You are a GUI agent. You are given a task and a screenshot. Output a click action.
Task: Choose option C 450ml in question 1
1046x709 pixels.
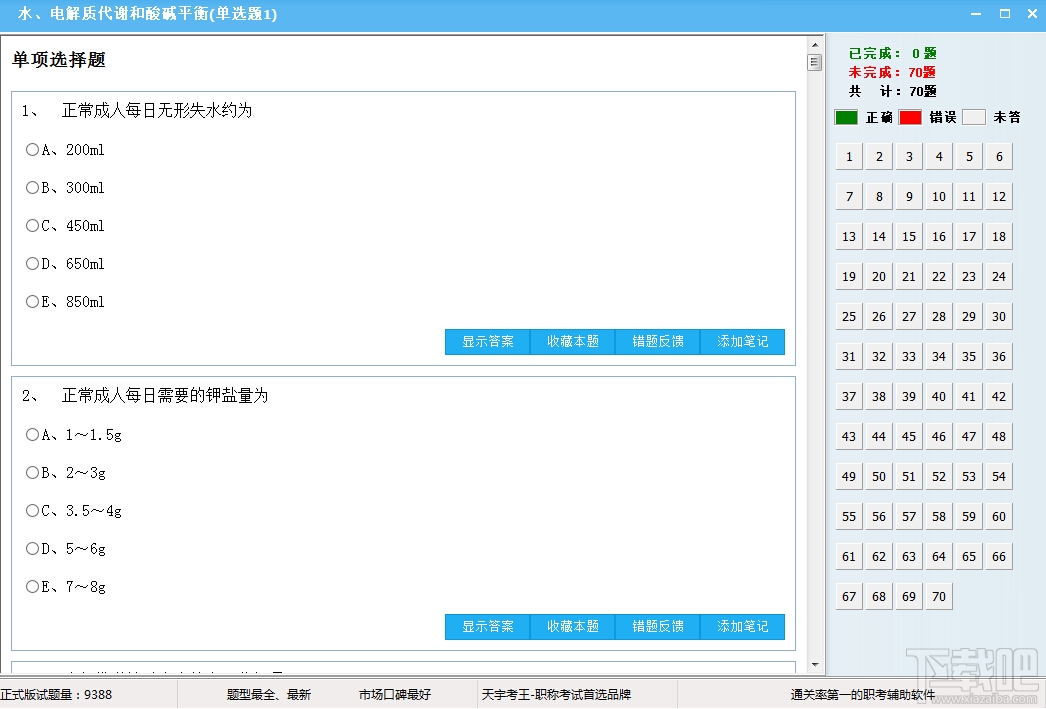tap(32, 225)
